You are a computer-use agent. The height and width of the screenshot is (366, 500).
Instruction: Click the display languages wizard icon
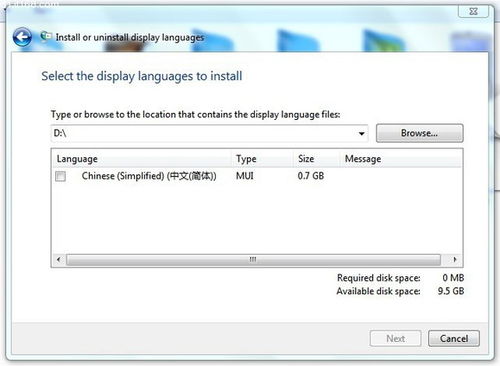[46, 36]
